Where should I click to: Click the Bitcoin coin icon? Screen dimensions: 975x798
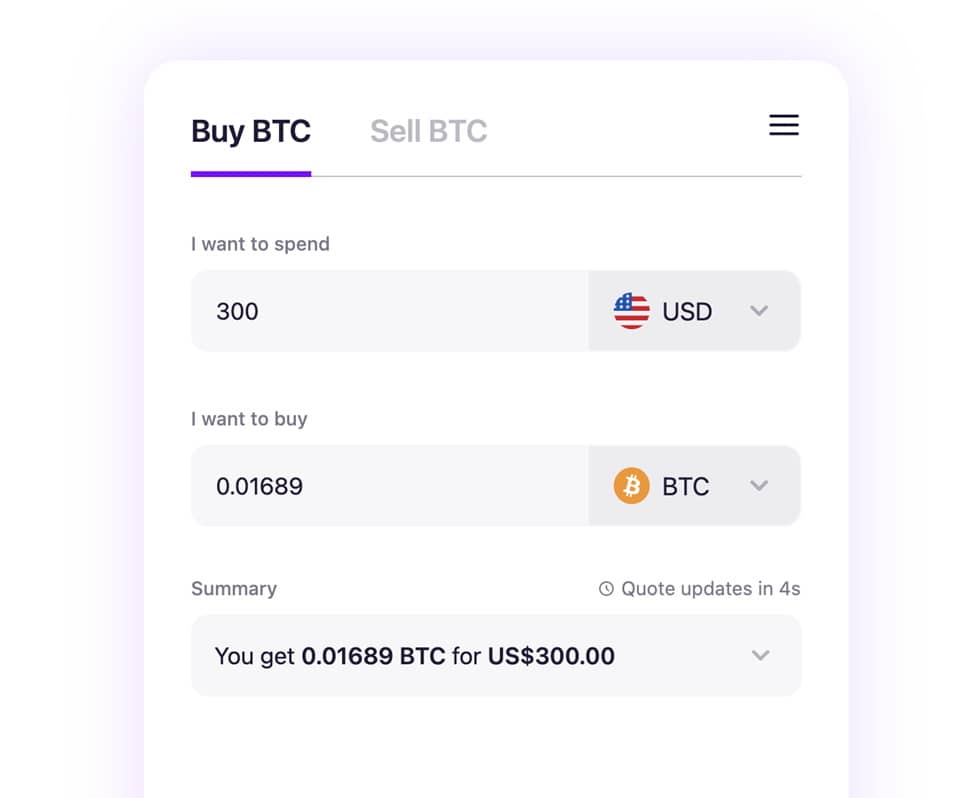633,486
